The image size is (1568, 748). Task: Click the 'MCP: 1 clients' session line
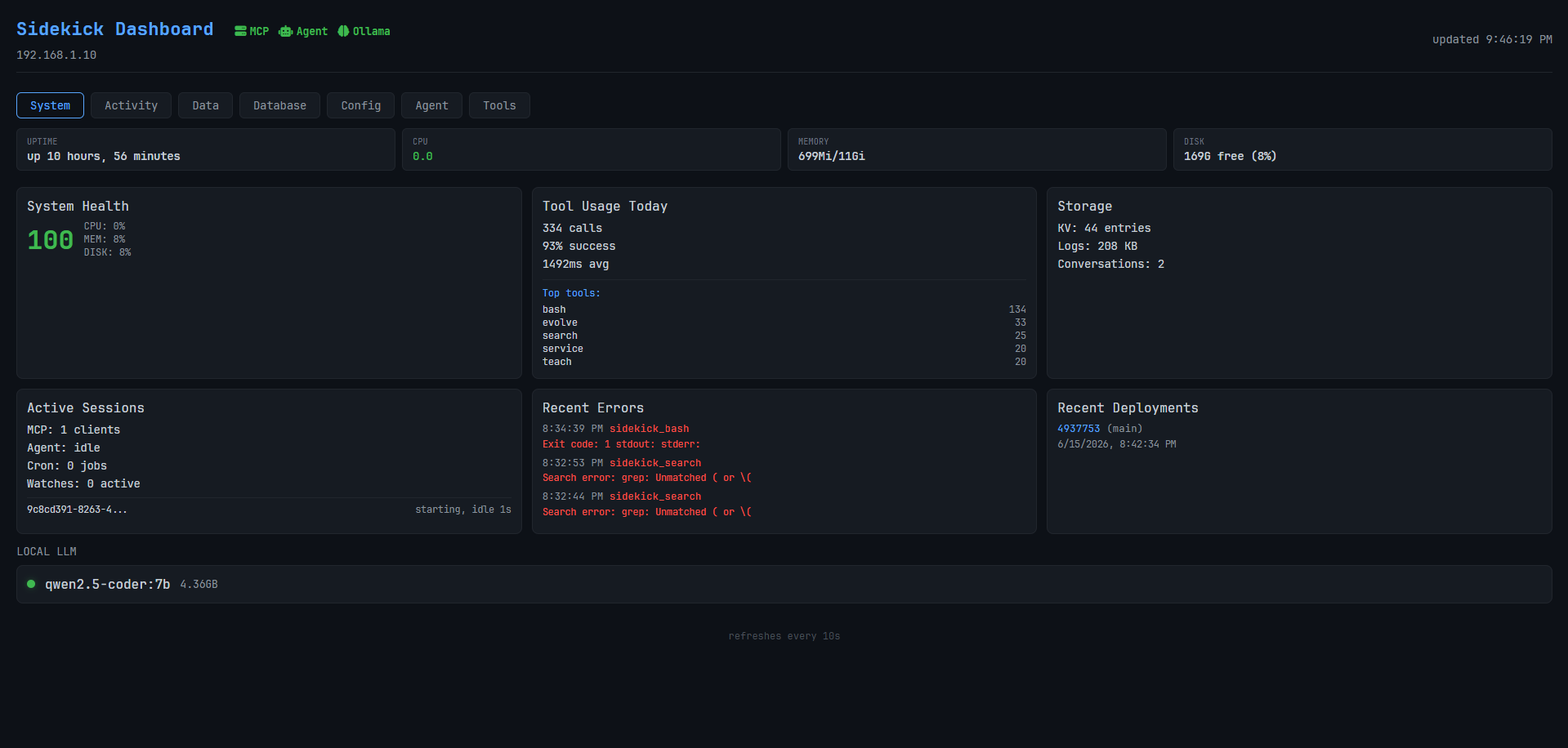coord(74,430)
